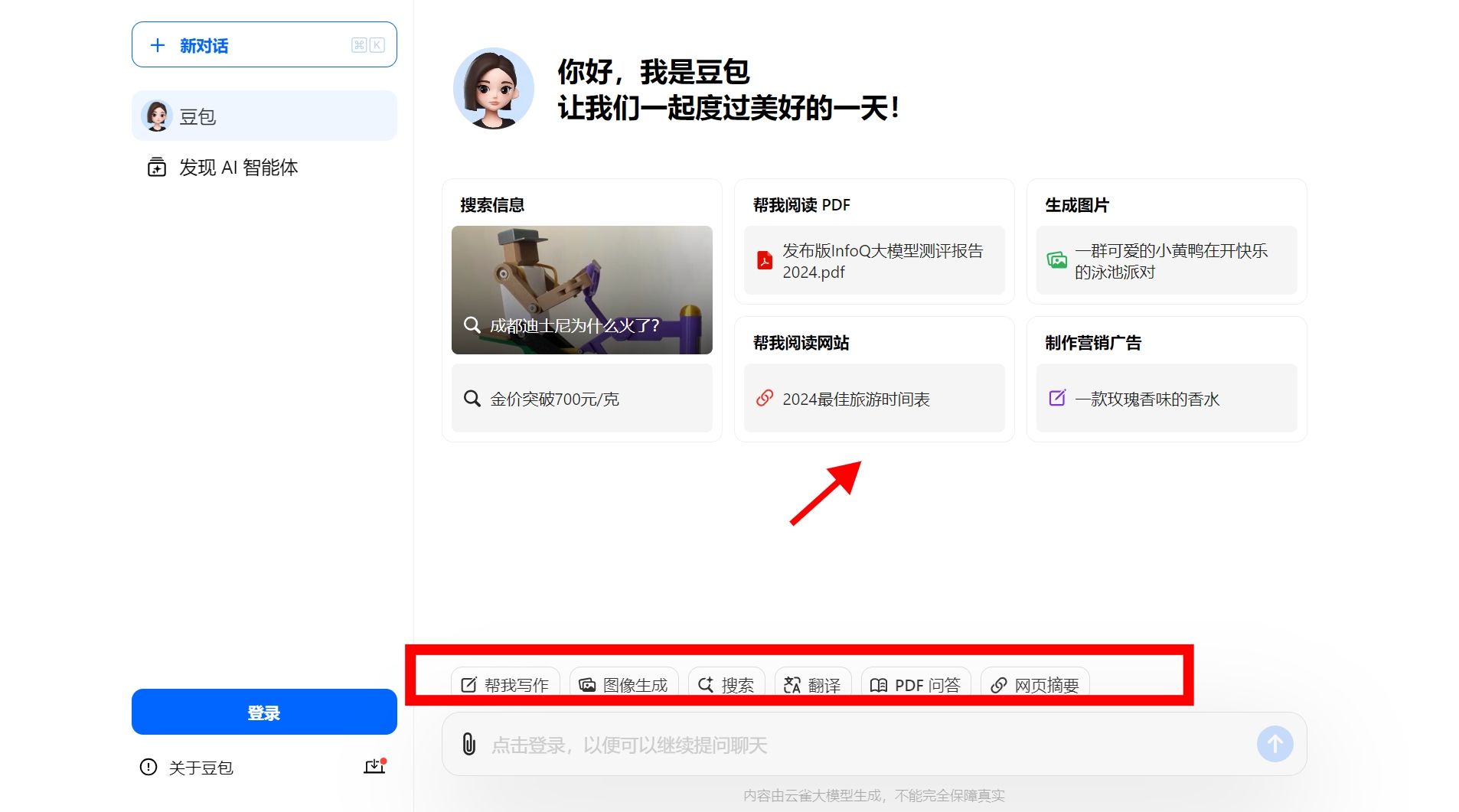Select 2024最佳旅游时间表 website suggestion
The width and height of the screenshot is (1459, 812).
point(874,398)
